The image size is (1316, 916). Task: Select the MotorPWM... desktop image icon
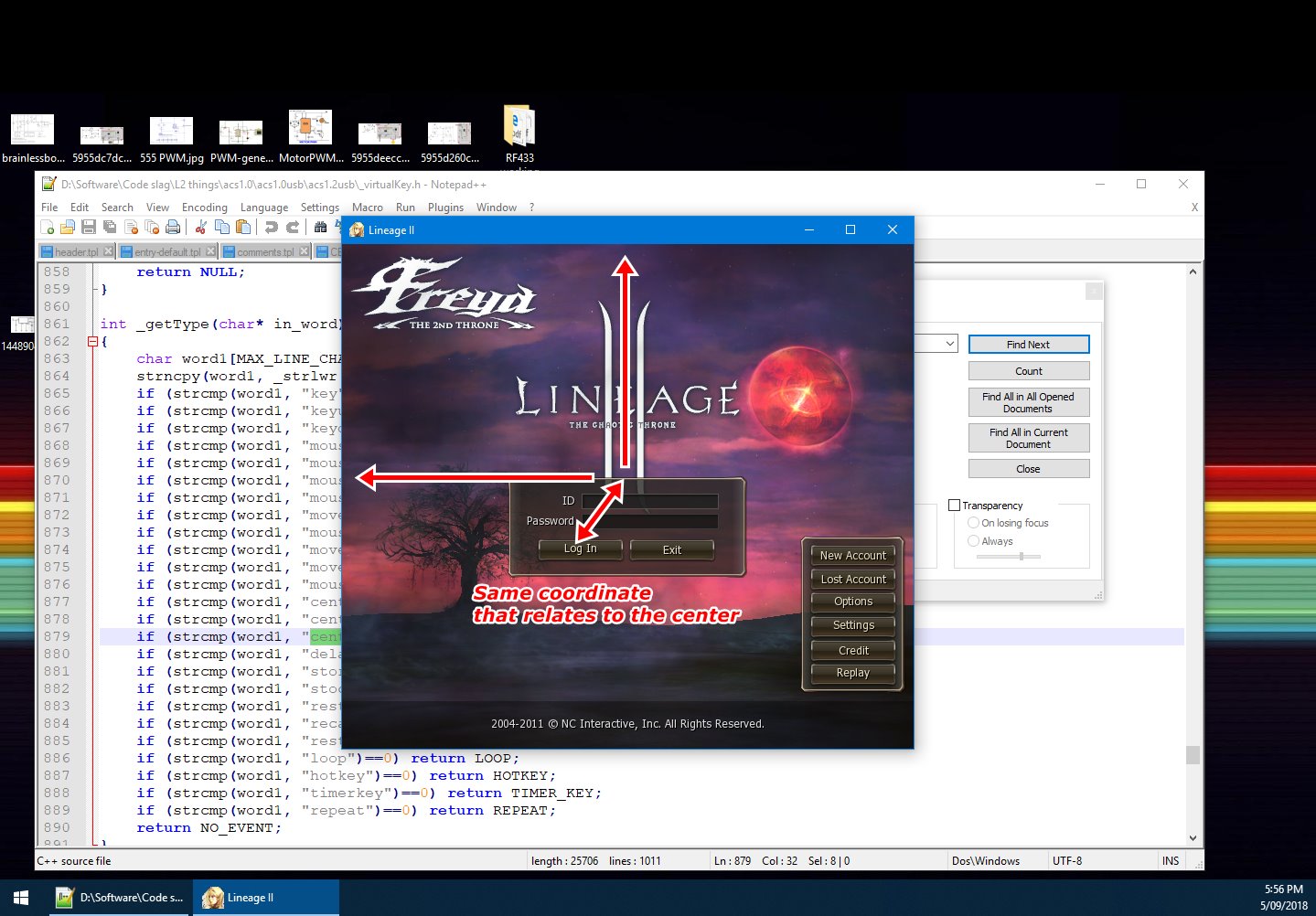click(311, 137)
